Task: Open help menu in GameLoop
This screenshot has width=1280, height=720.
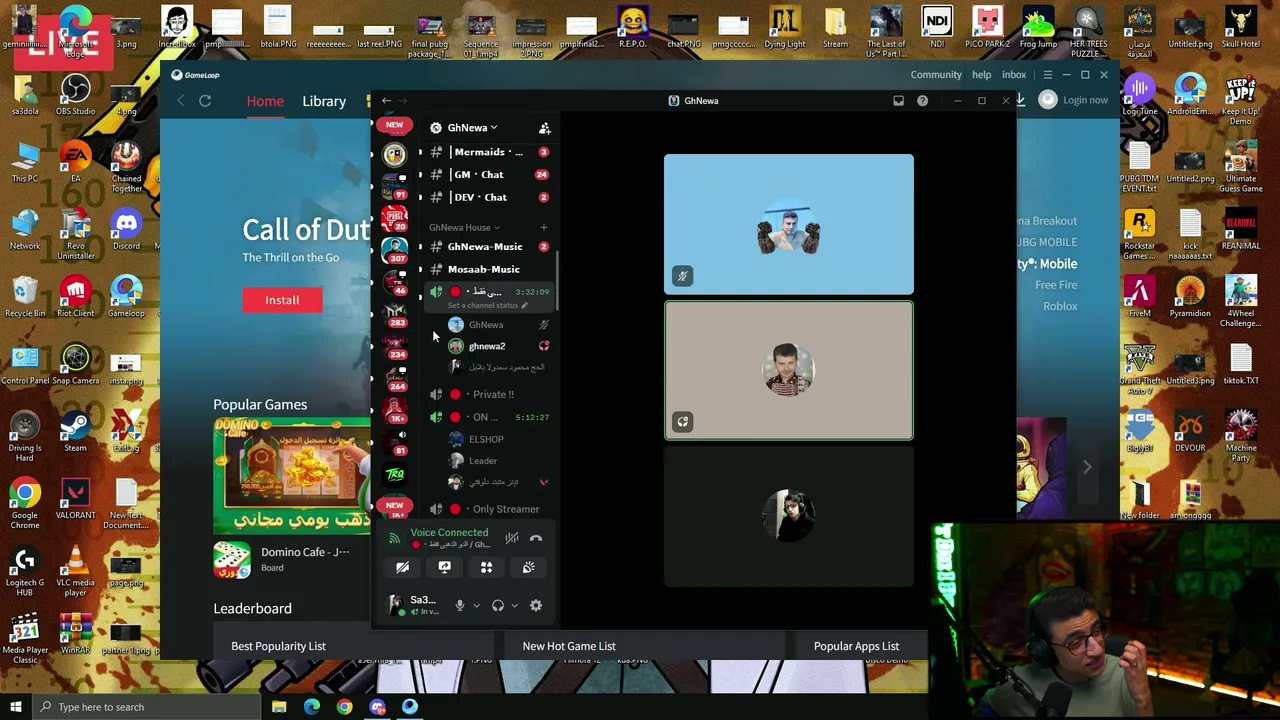Action: click(982, 75)
